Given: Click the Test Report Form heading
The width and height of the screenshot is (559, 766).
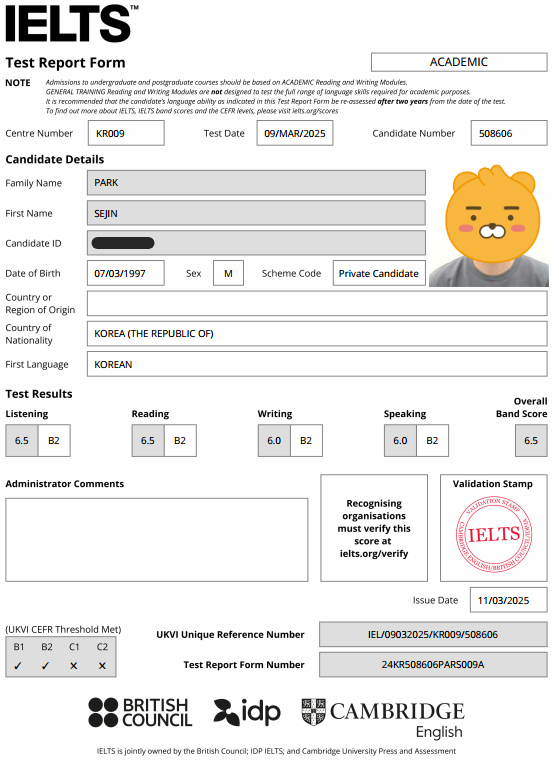Looking at the screenshot, I should coord(65,63).
